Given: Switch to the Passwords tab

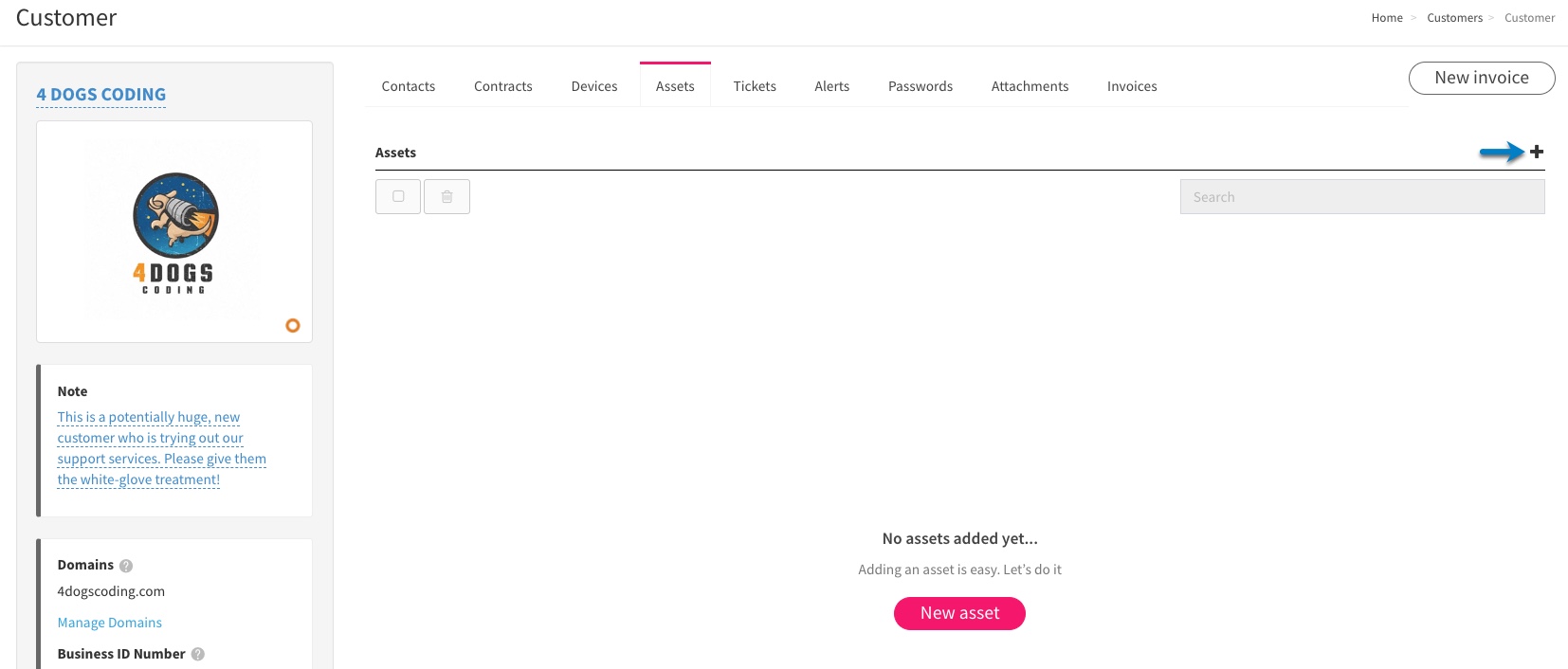Looking at the screenshot, I should click(x=921, y=86).
